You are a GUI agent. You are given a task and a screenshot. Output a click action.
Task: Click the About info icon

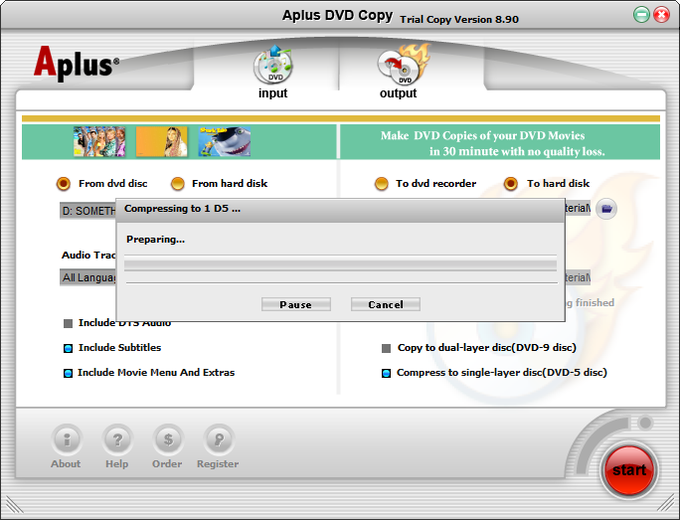pos(66,439)
